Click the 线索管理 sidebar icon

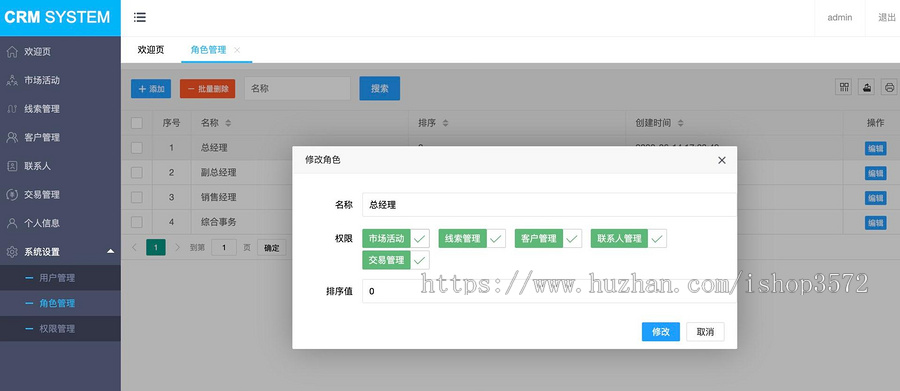[x=11, y=109]
